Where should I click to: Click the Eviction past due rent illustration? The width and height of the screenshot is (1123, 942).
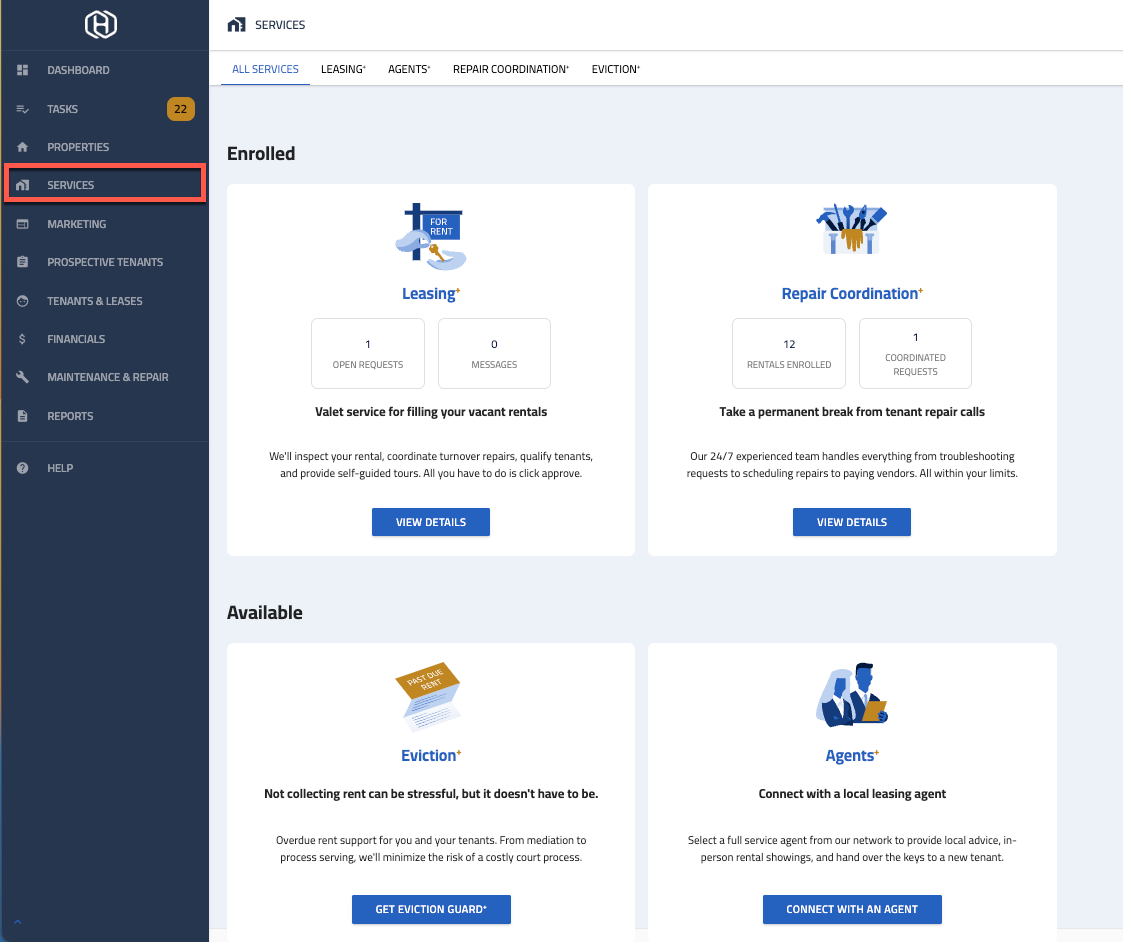[429, 696]
